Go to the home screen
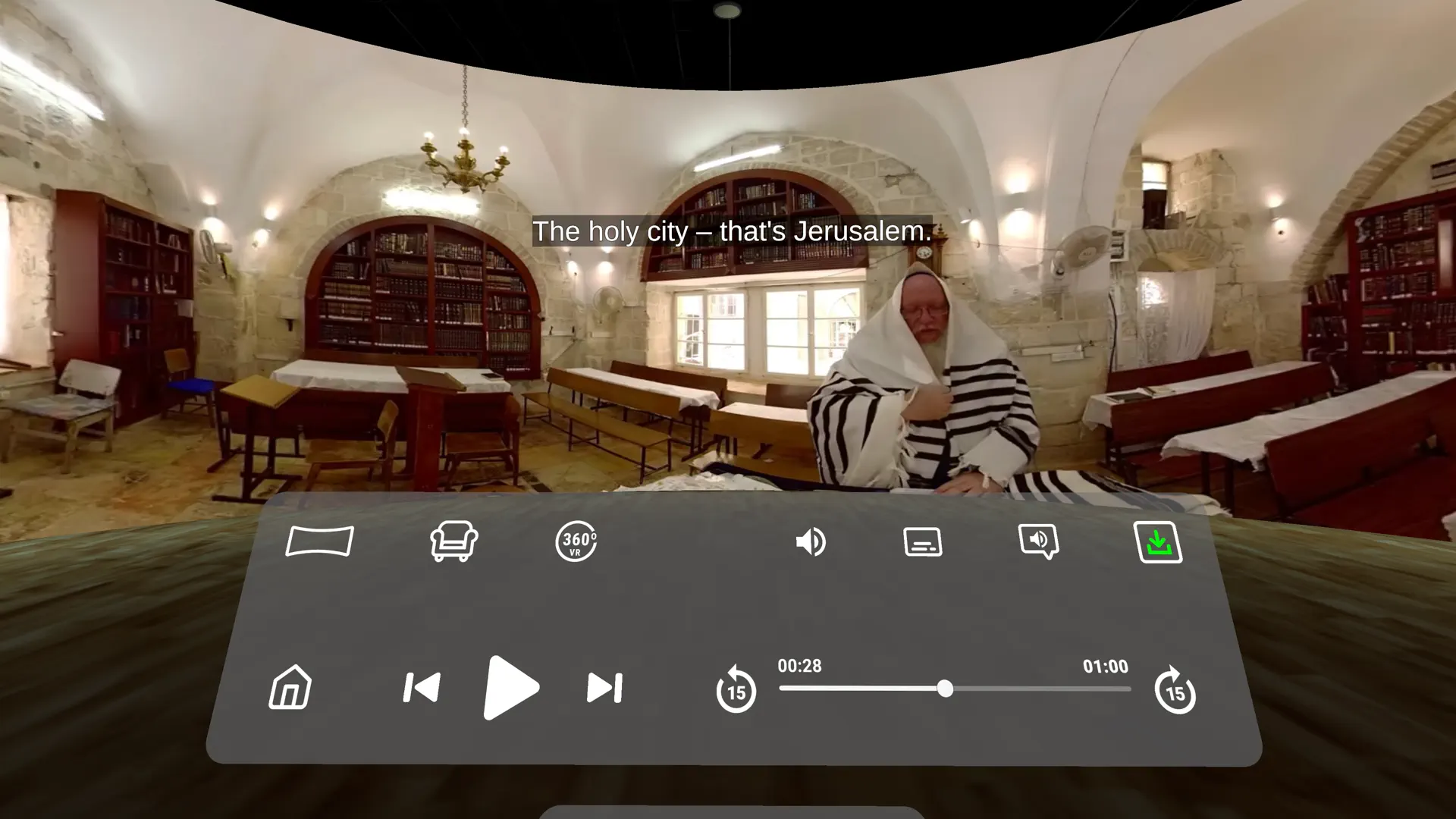1456x819 pixels. [x=290, y=688]
